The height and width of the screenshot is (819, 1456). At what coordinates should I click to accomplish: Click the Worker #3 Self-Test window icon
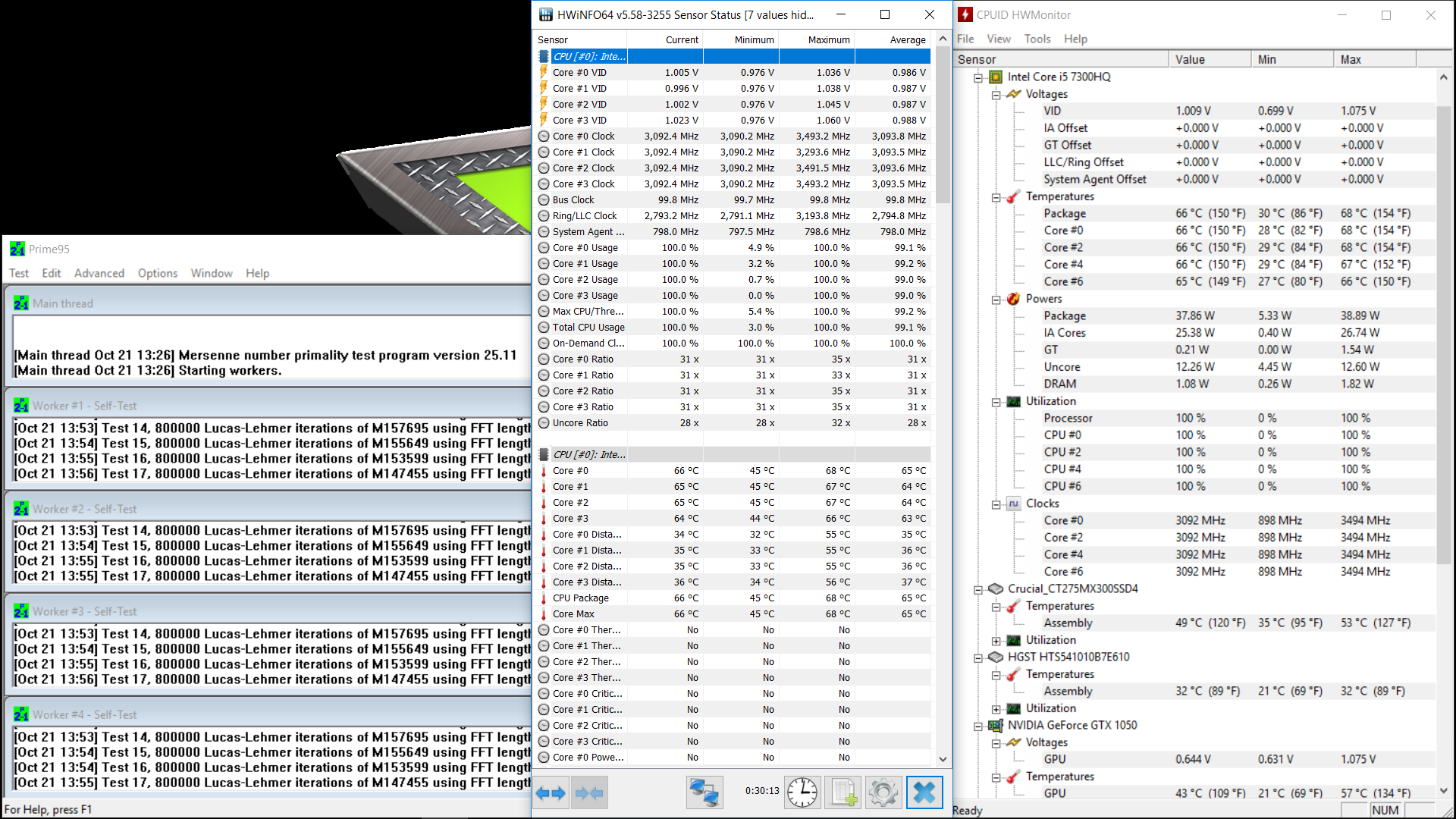click(21, 611)
